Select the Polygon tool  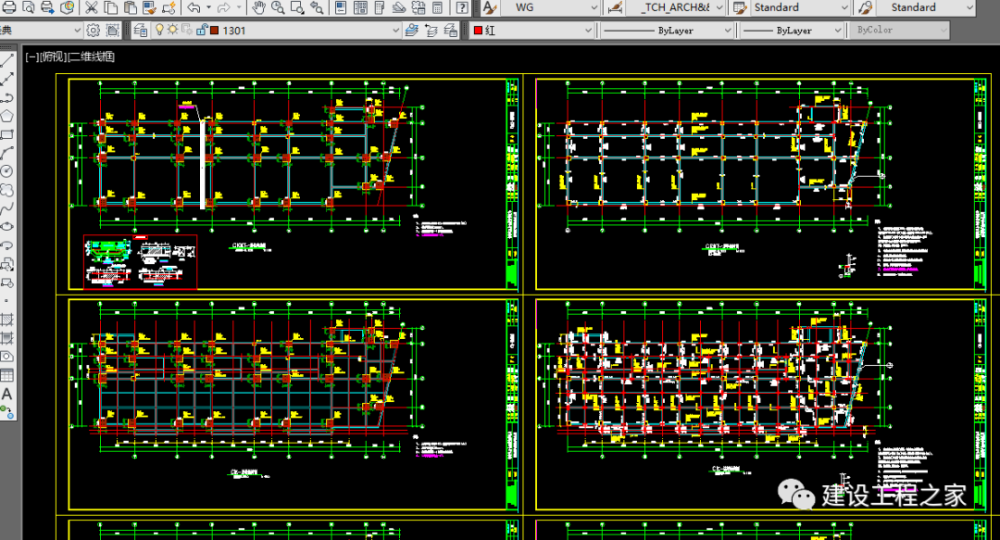point(7,116)
